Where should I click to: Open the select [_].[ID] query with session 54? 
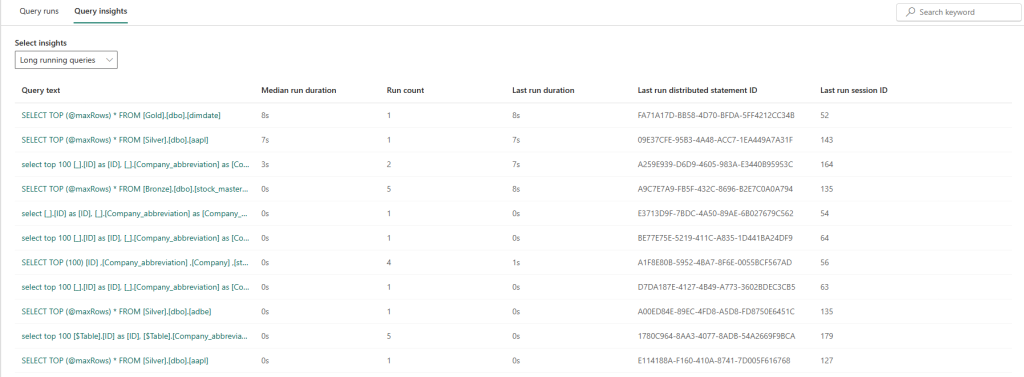pyautogui.click(x=135, y=214)
